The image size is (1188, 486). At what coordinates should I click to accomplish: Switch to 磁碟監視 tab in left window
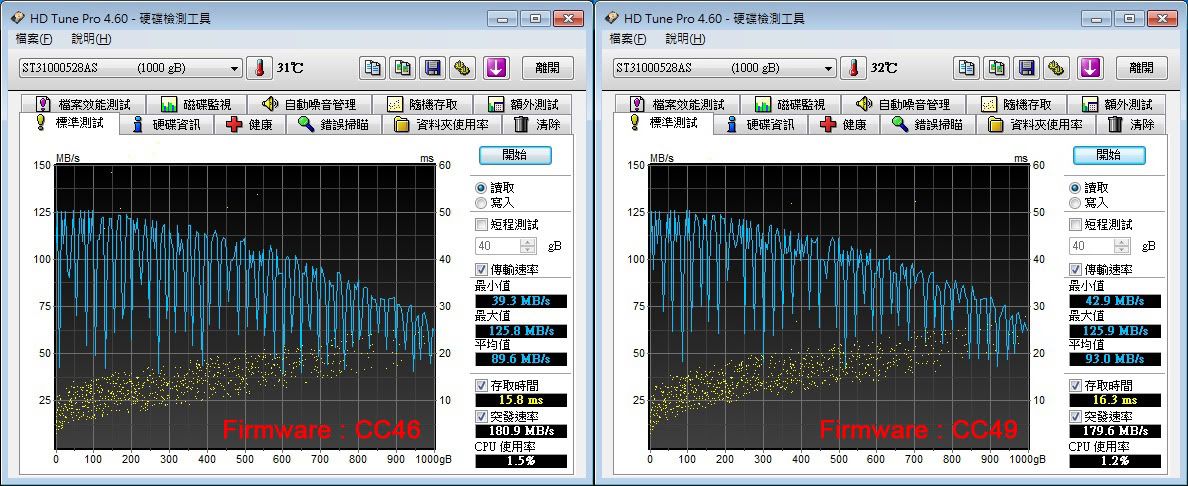195,104
